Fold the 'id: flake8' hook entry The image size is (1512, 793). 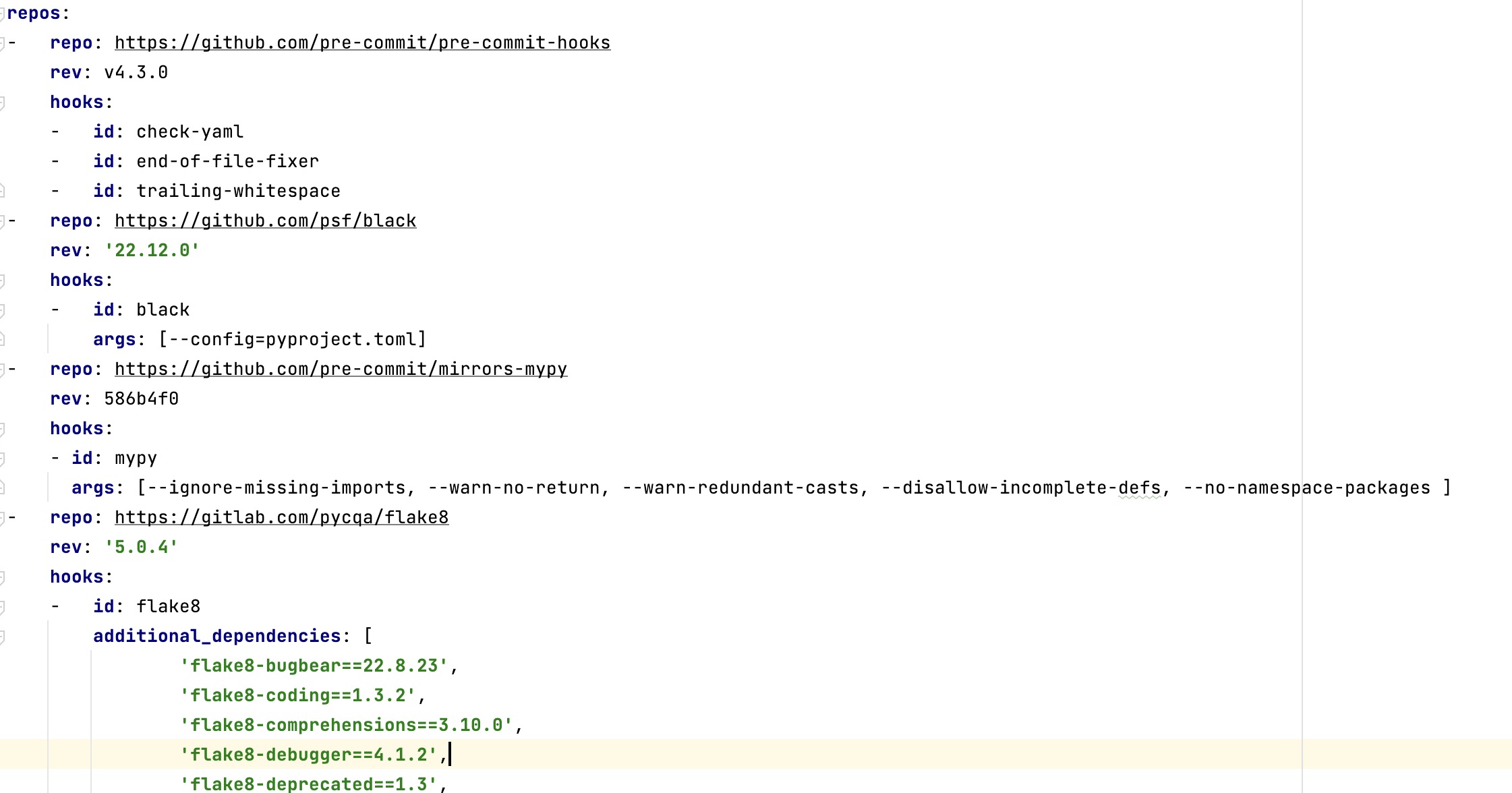tap(2, 607)
